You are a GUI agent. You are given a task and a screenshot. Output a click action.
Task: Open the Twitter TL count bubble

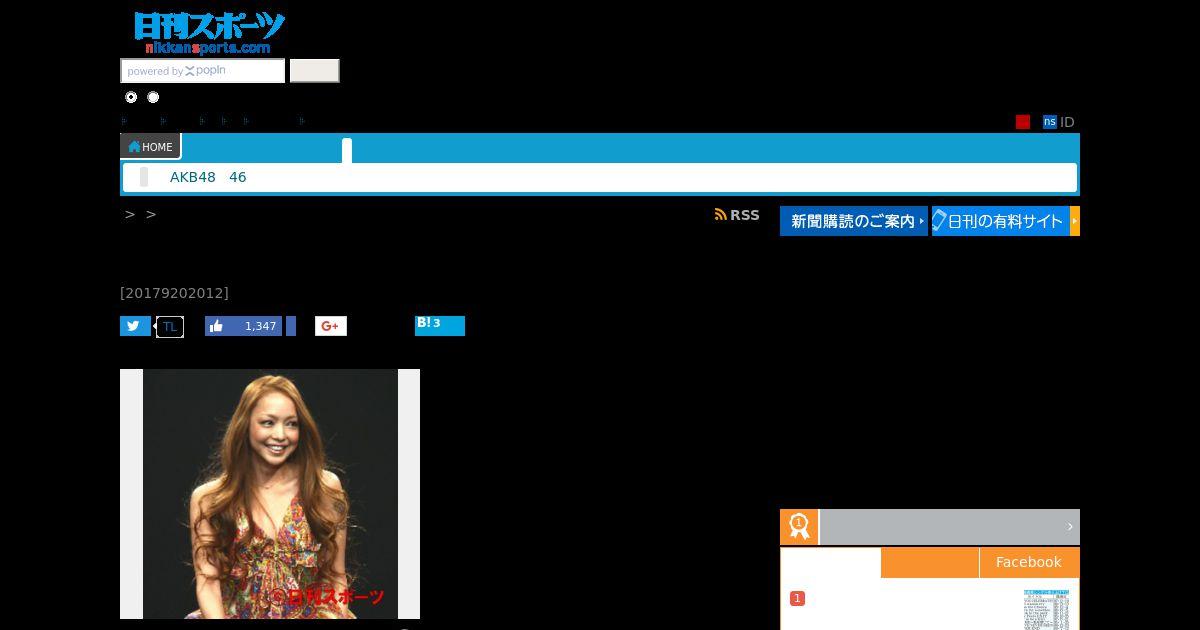(x=170, y=327)
